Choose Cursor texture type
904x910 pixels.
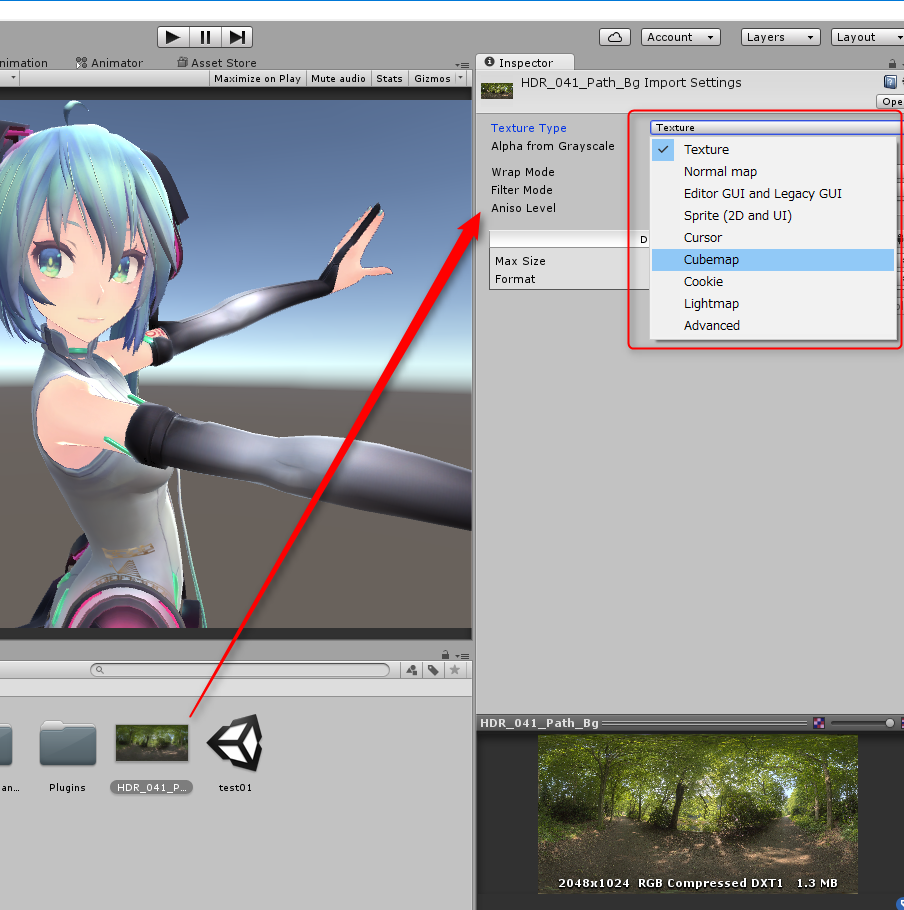[x=773, y=237]
